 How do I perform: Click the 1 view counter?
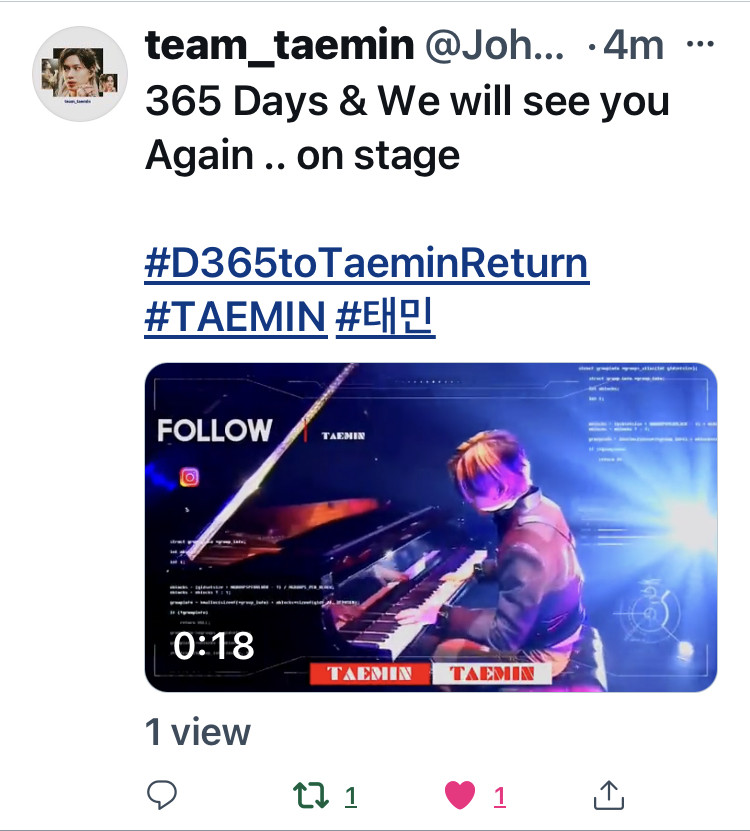pyautogui.click(x=197, y=732)
